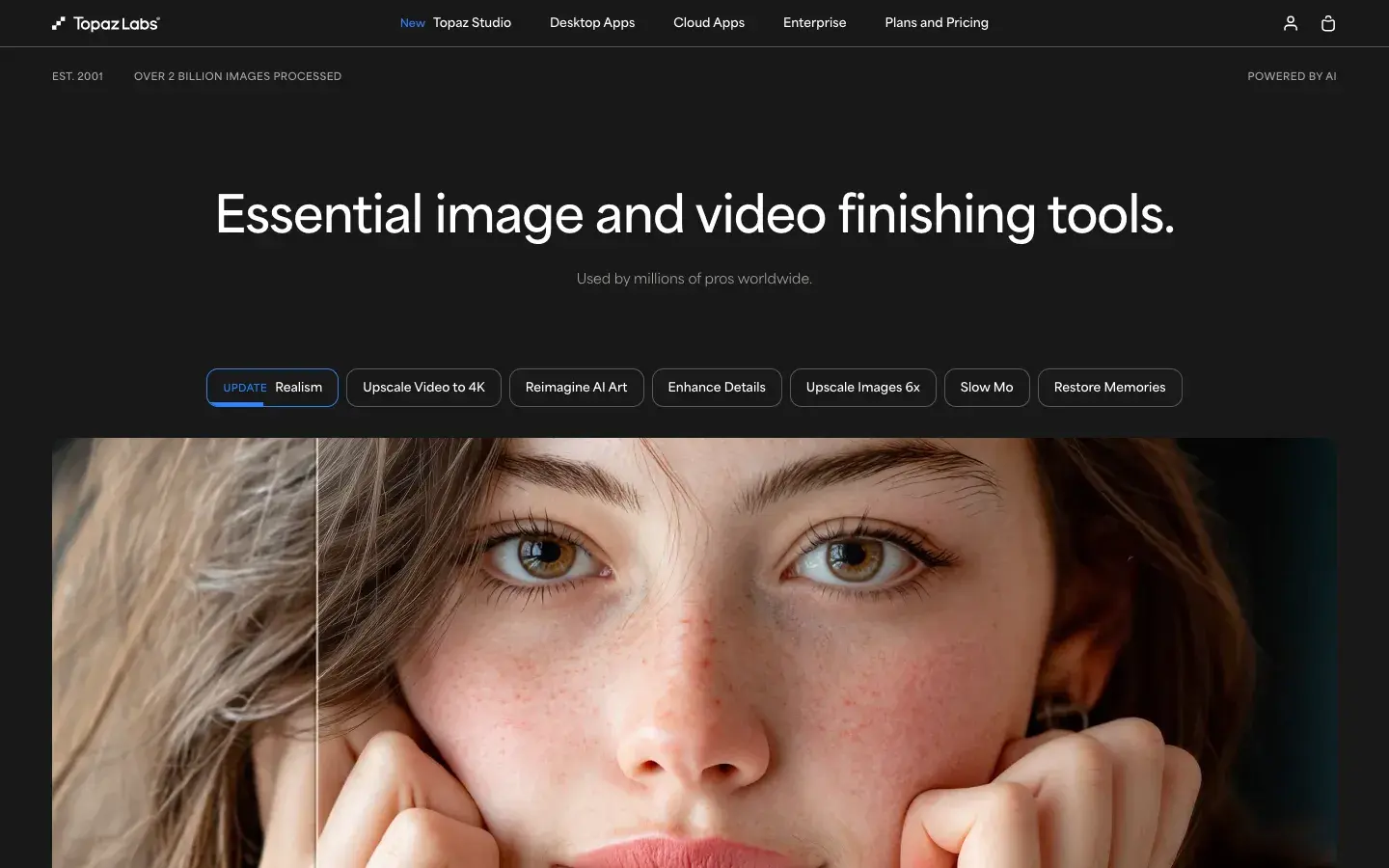Screen dimensions: 1389x868
Task: Switch to Upscale Video to 4K
Action: coord(423,387)
